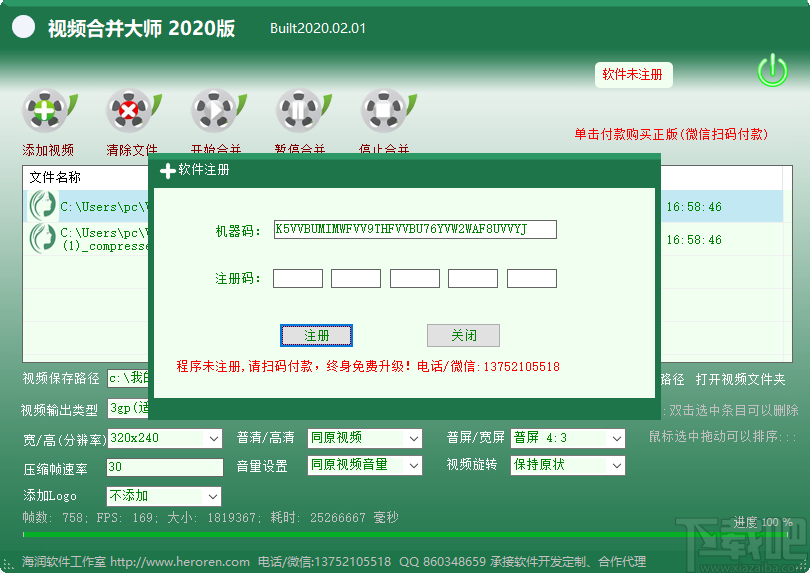The image size is (810, 573).
Task: Open the 普清/高清 quality dropdown
Action: pyautogui.click(x=365, y=439)
